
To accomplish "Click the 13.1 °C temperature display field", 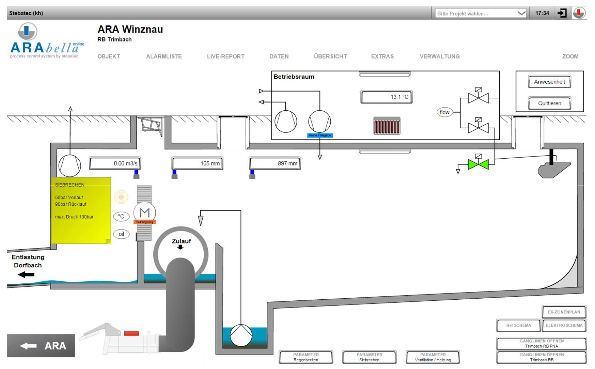I will coord(386,97).
